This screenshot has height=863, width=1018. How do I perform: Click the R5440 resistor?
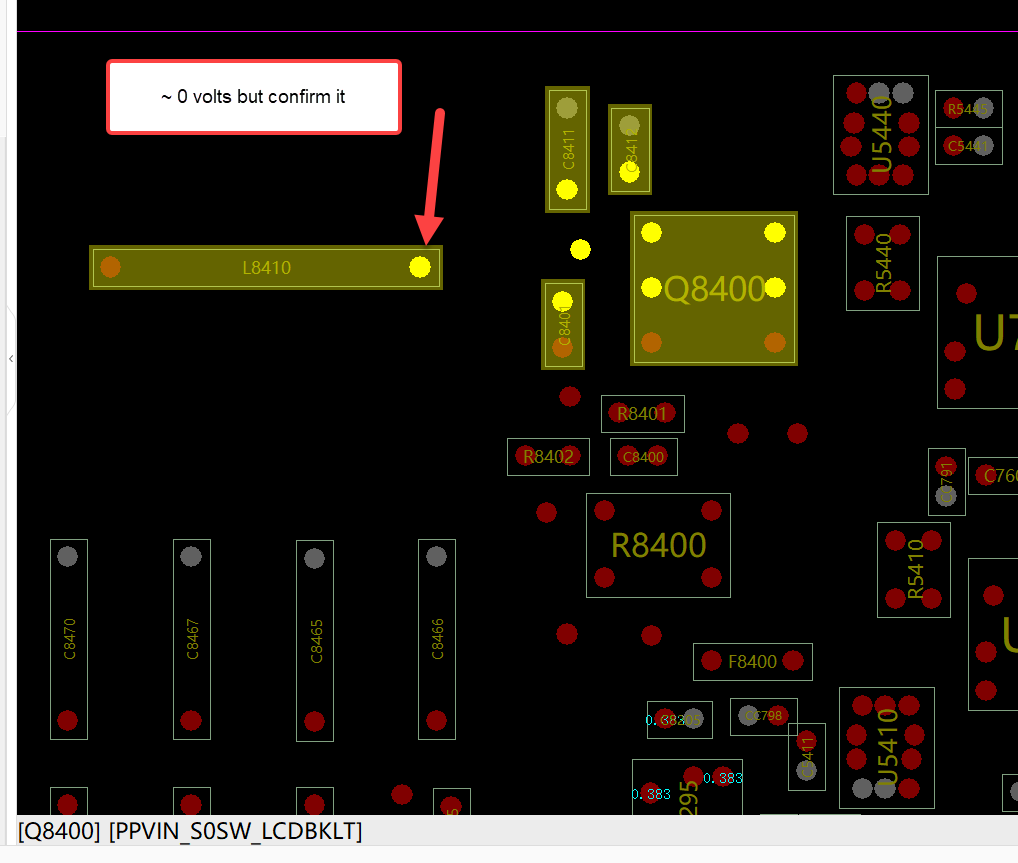(x=883, y=263)
